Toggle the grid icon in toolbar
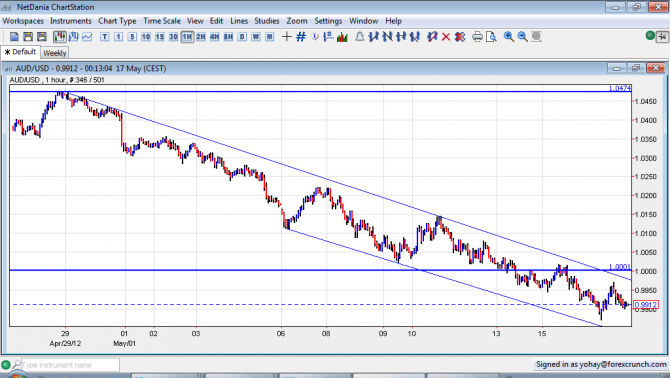This screenshot has height=378, width=670. click(x=301, y=37)
